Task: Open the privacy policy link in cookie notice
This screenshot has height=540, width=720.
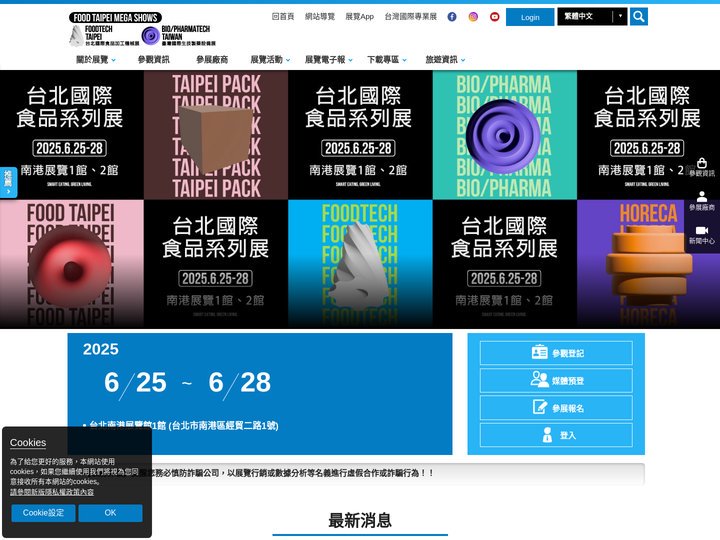Action: [x=52, y=492]
